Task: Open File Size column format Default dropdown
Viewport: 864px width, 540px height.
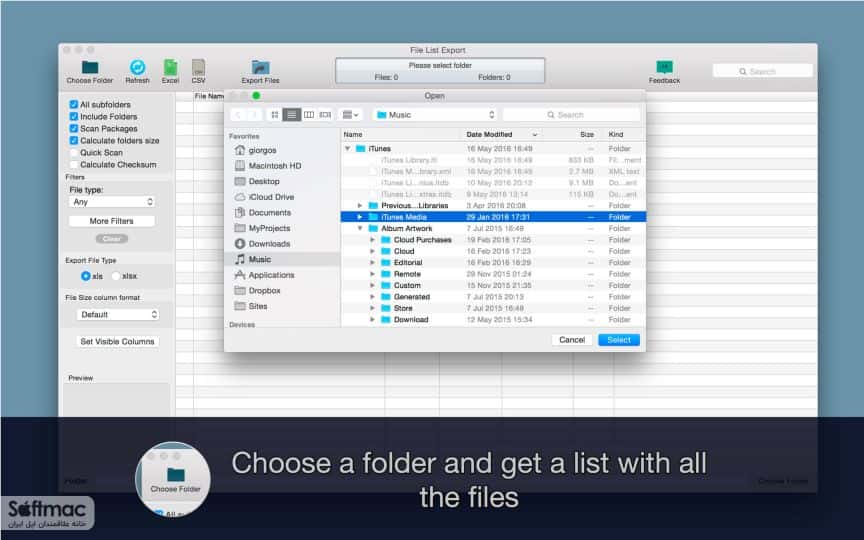Action: pyautogui.click(x=118, y=315)
